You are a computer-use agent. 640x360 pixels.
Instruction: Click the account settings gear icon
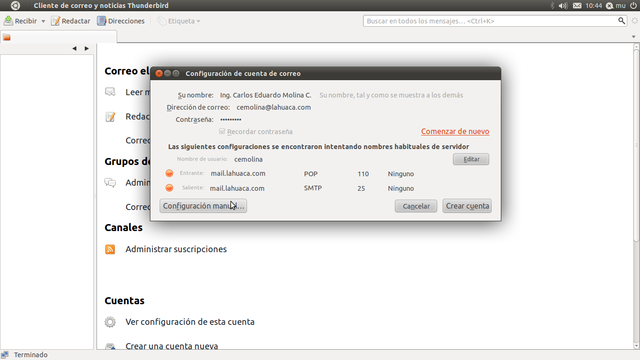[110, 322]
